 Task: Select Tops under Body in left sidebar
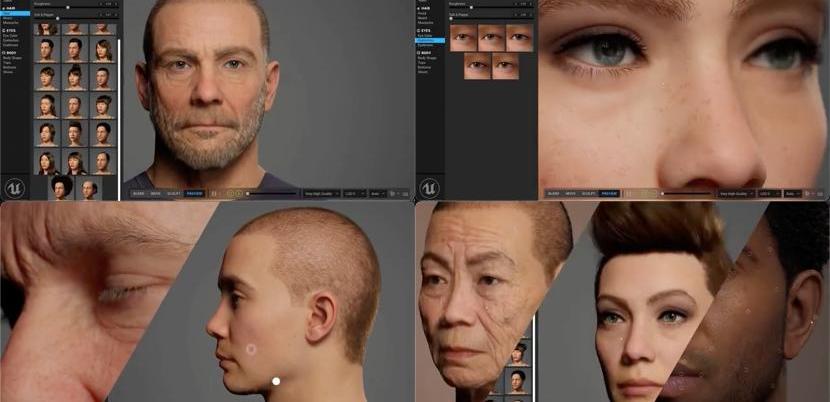point(10,63)
